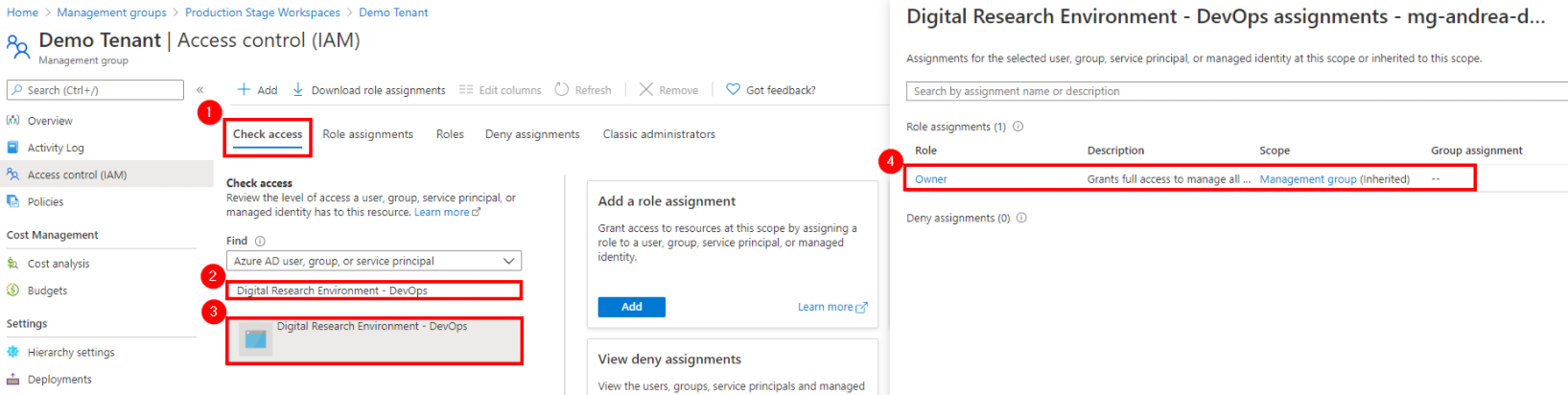Screen dimensions: 1568x395
Task: Open Budgets in the sidebar
Action: pyautogui.click(x=47, y=290)
